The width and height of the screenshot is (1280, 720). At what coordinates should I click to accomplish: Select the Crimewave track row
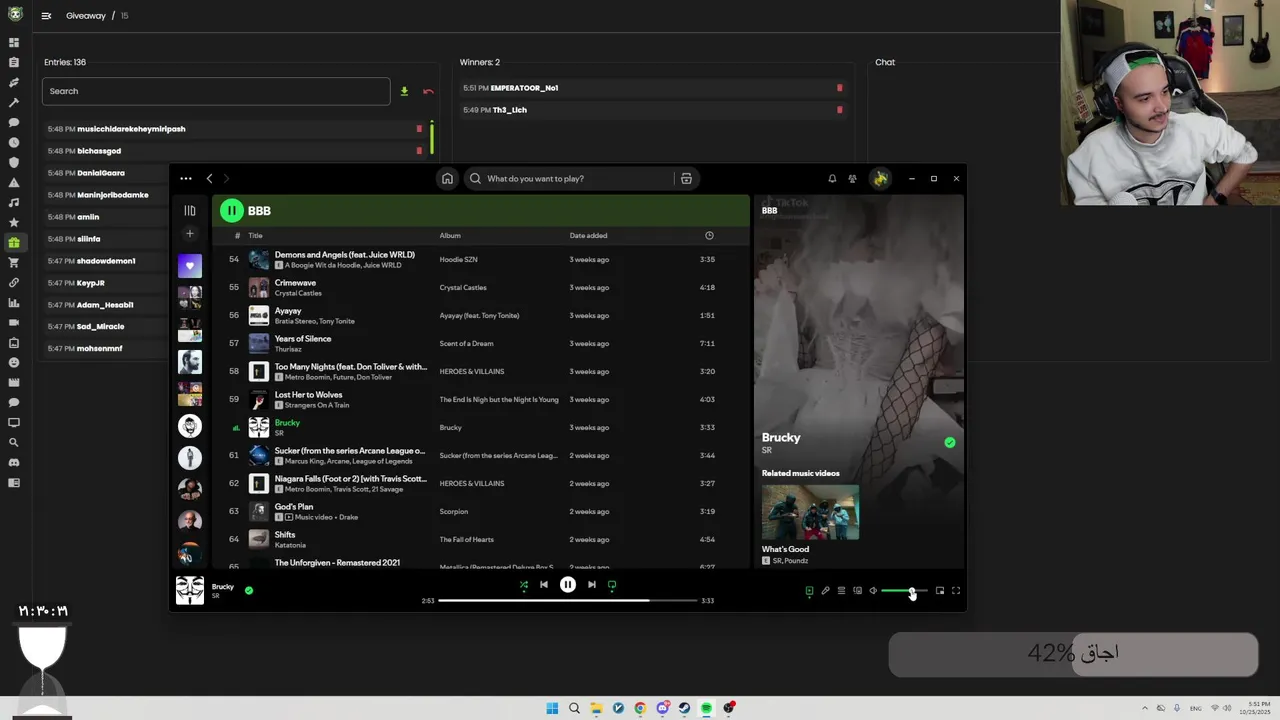(x=480, y=288)
